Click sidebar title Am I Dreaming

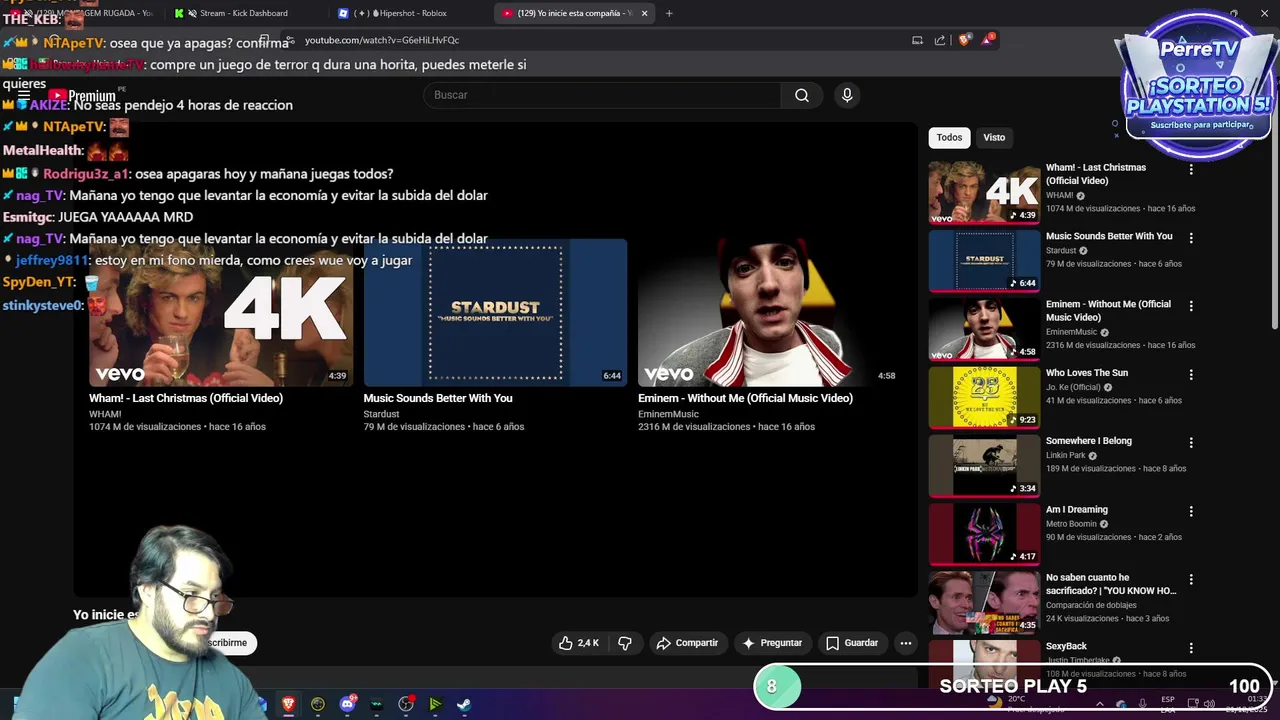(x=1076, y=510)
